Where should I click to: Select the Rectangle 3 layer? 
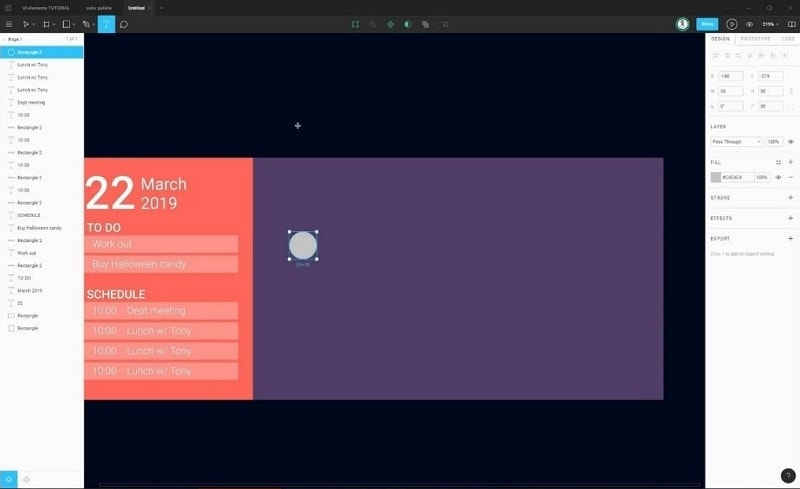click(42, 52)
